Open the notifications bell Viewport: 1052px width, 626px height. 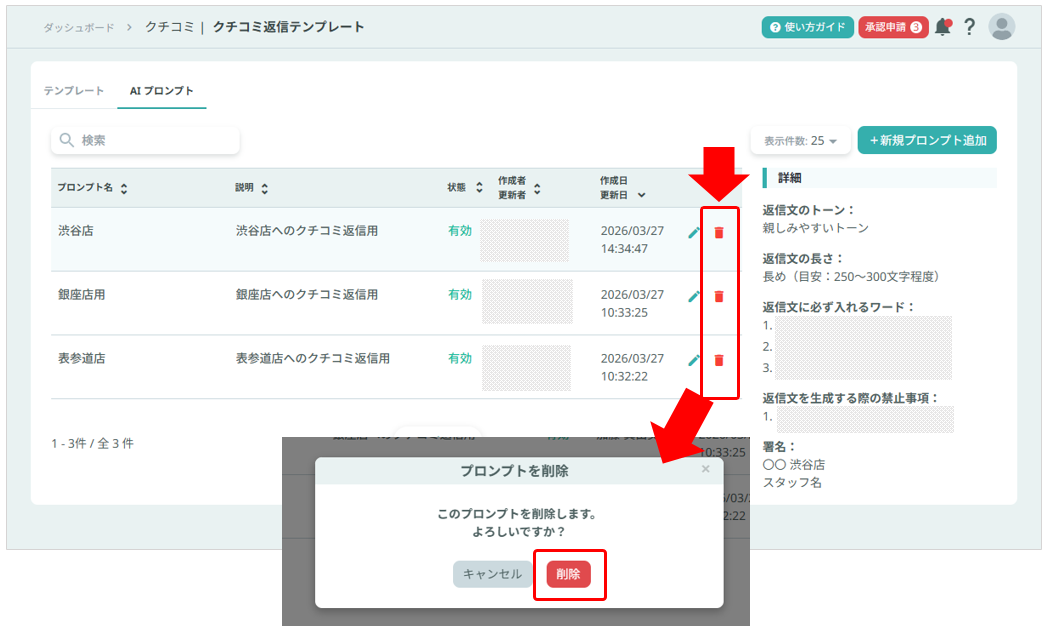[x=942, y=27]
